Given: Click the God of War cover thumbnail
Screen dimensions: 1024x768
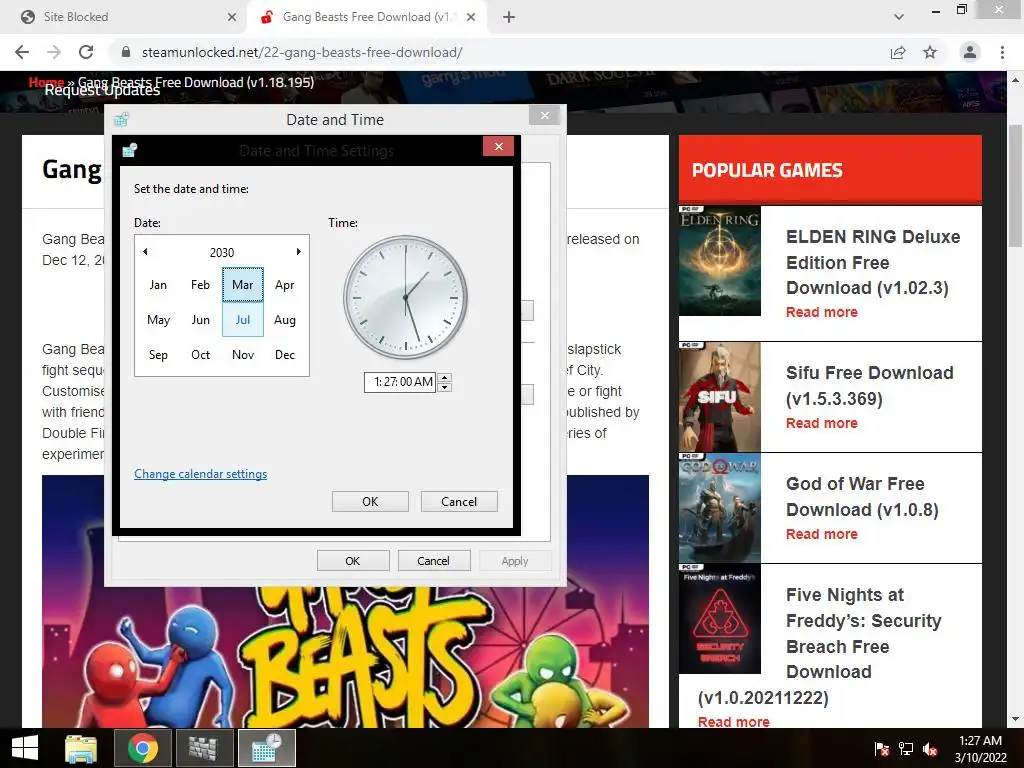Looking at the screenshot, I should [x=720, y=508].
